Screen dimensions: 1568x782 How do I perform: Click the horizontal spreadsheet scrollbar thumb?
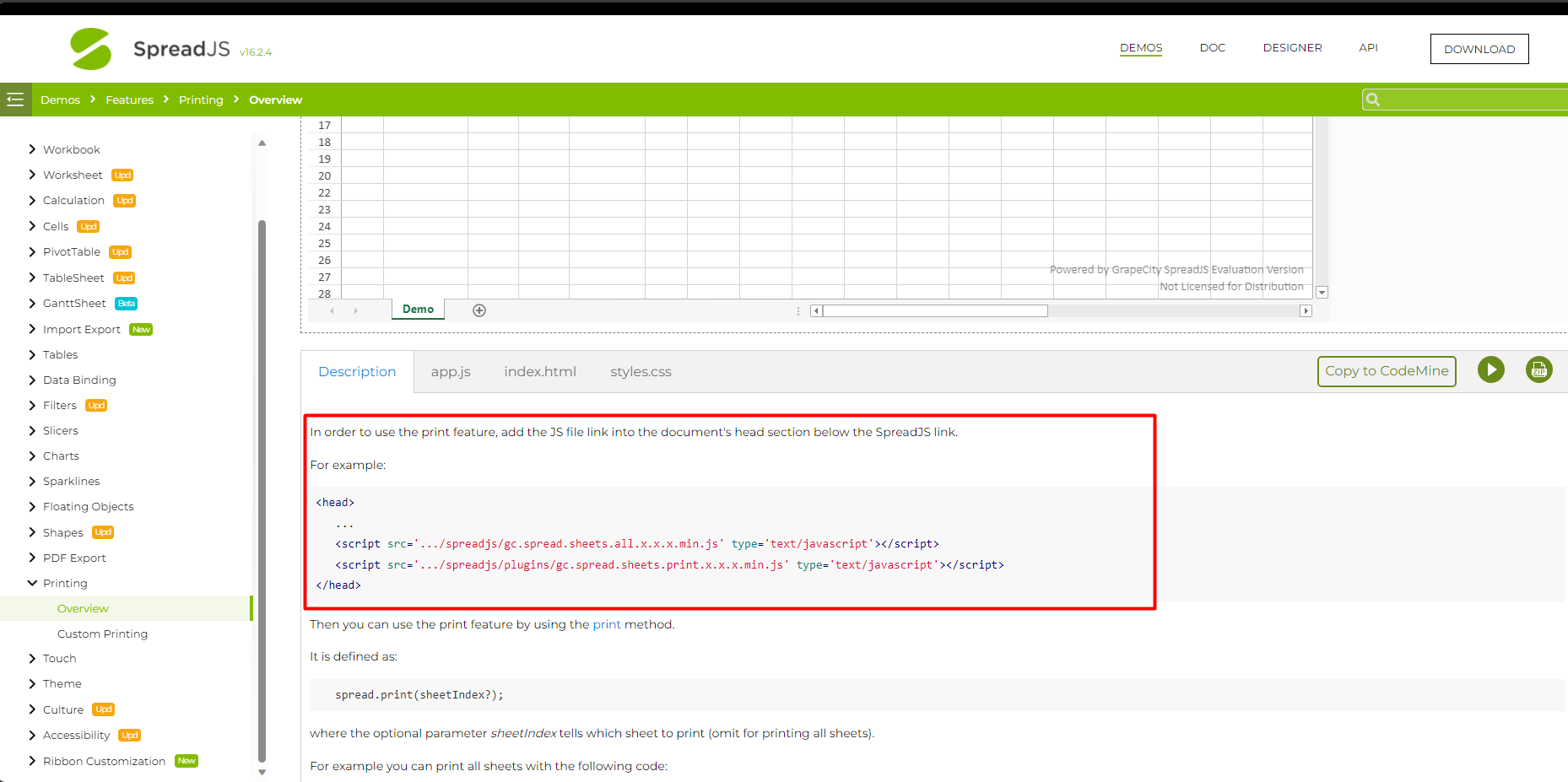935,310
